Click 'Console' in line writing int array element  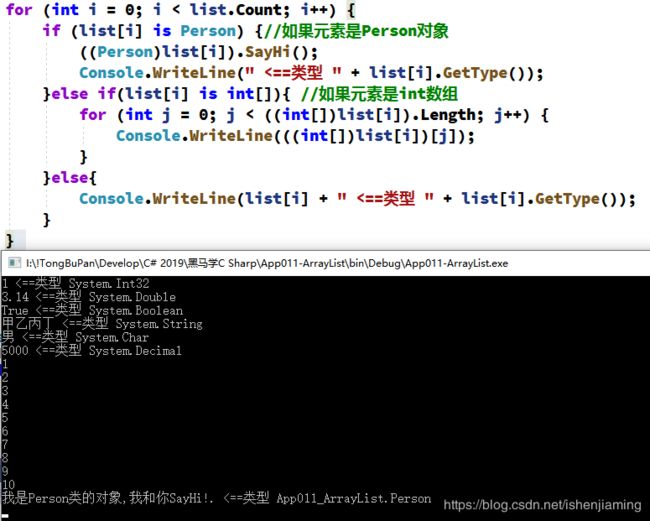click(148, 136)
